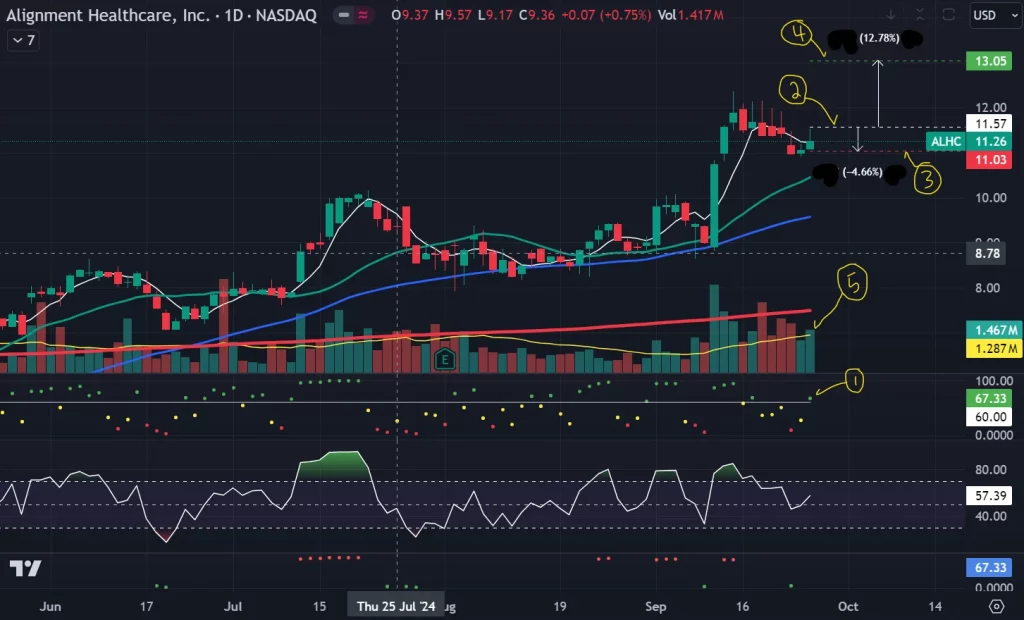Click the collapse pane chevrons icon
This screenshot has width=1024, height=620.
(920, 14)
